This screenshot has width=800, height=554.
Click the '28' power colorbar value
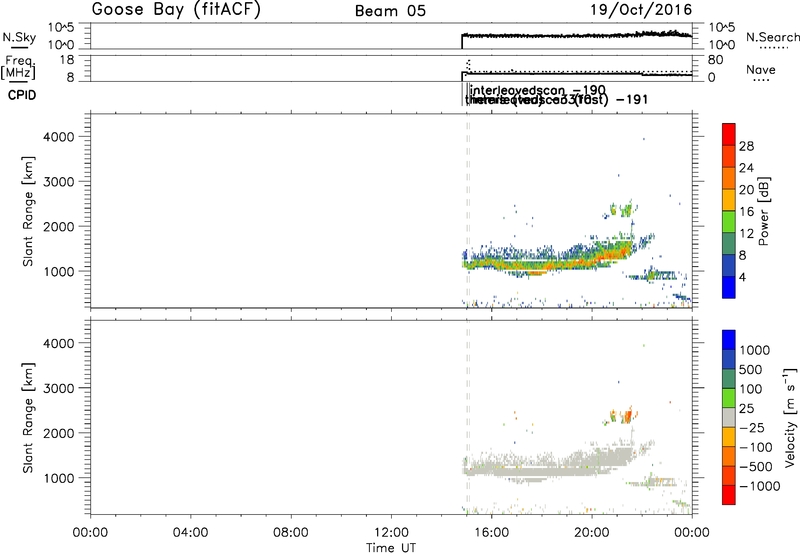pos(746,146)
